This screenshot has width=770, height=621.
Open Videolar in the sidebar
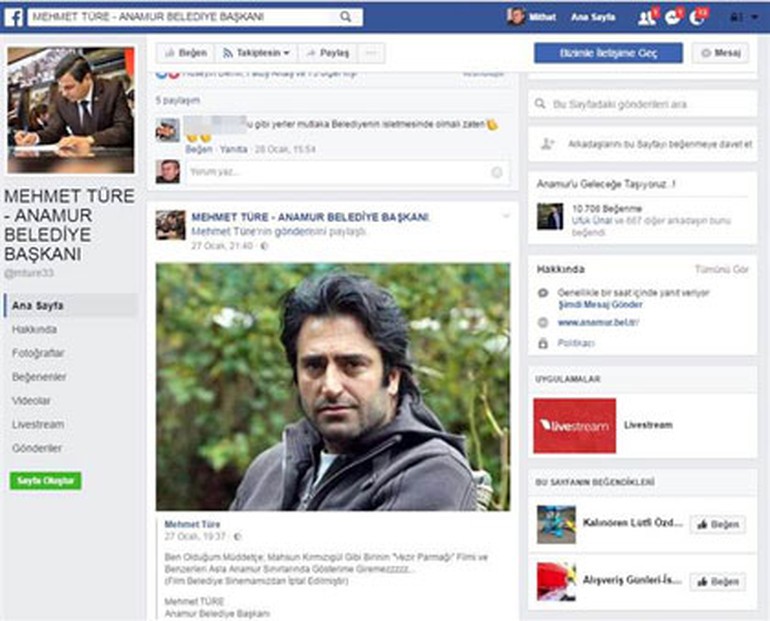click(x=31, y=401)
